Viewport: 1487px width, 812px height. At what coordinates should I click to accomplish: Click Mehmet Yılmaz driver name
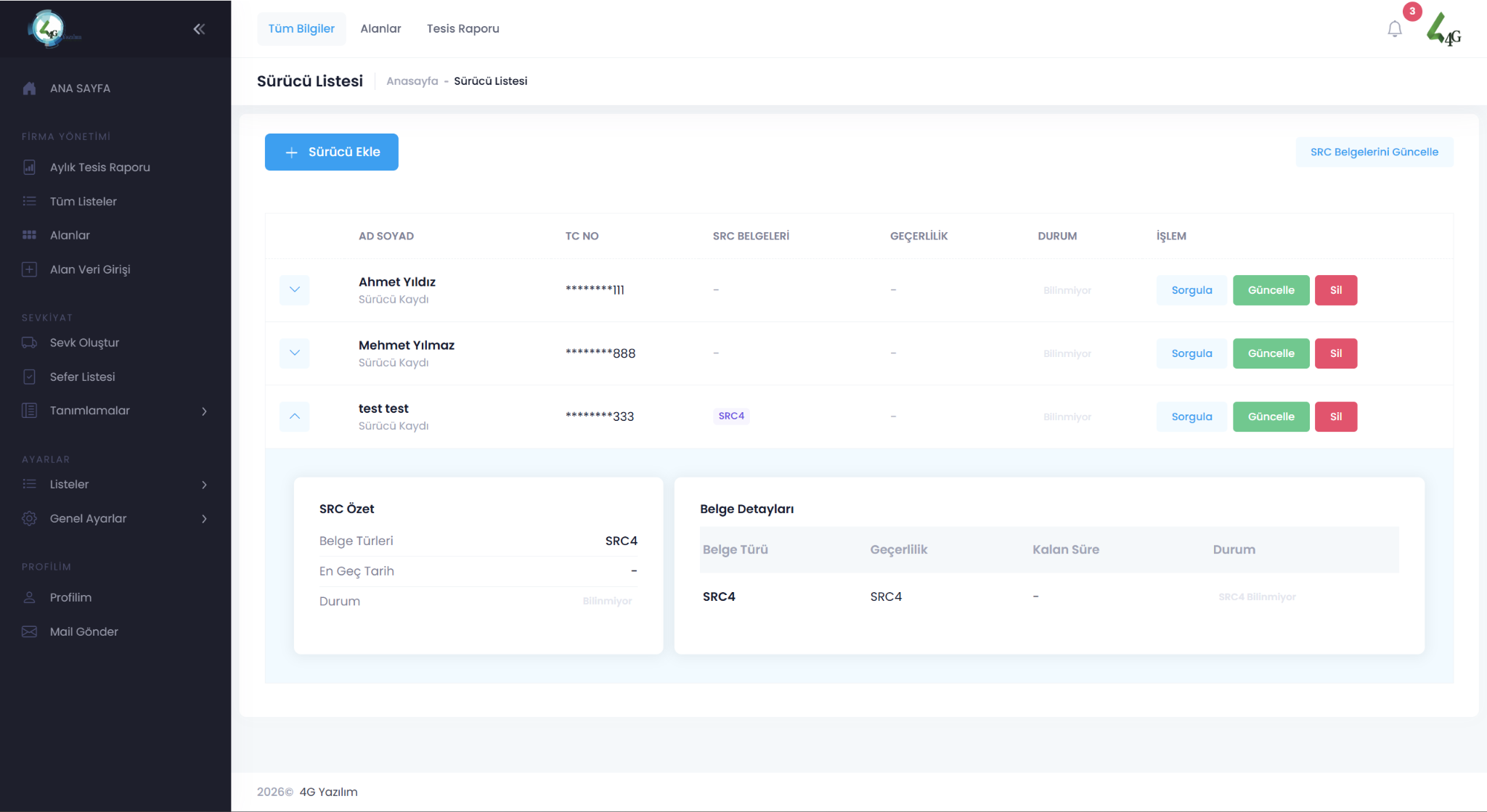[x=407, y=345]
